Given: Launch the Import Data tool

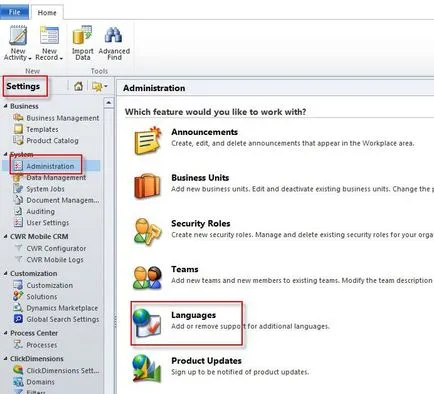Looking at the screenshot, I should (82, 35).
